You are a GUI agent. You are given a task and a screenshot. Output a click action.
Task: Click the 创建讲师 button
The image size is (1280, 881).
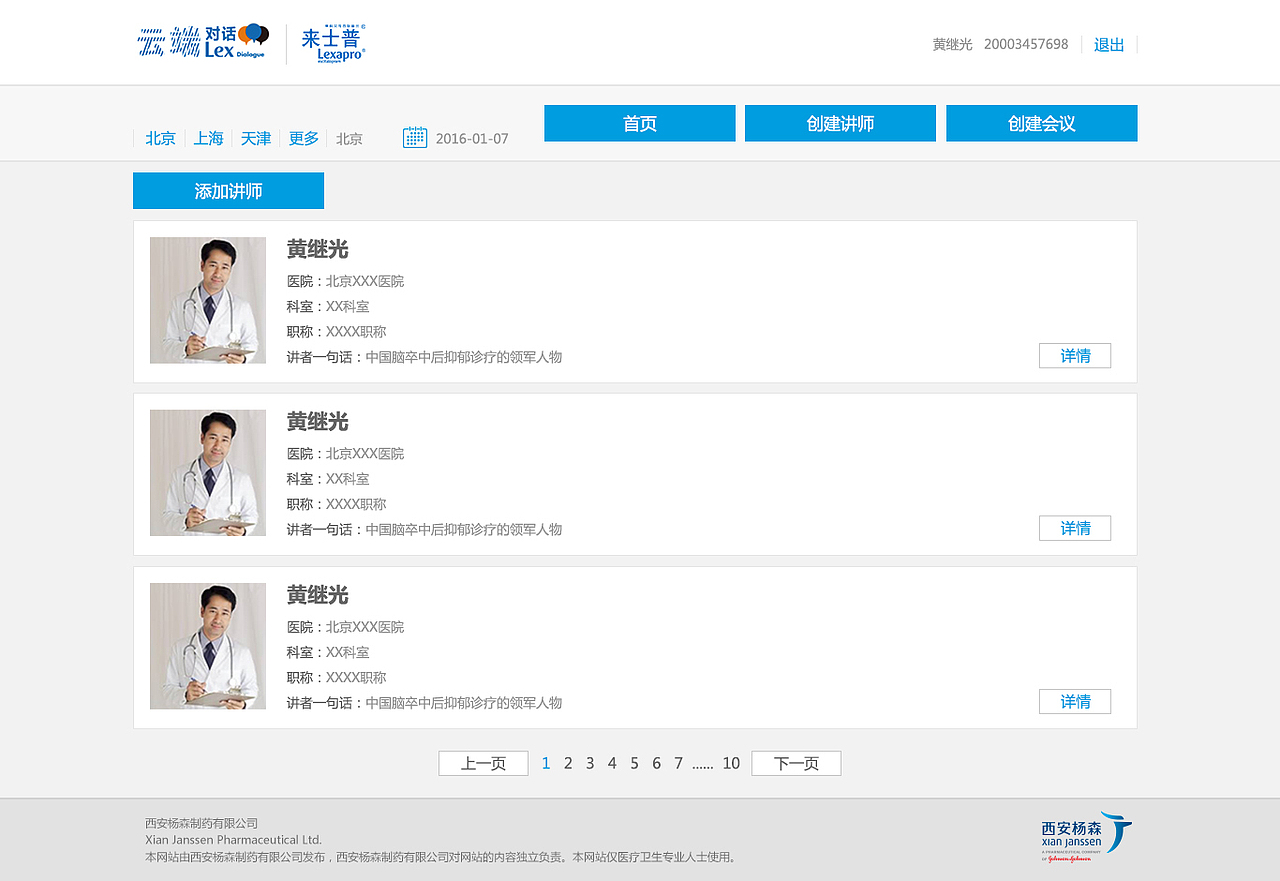pos(840,123)
